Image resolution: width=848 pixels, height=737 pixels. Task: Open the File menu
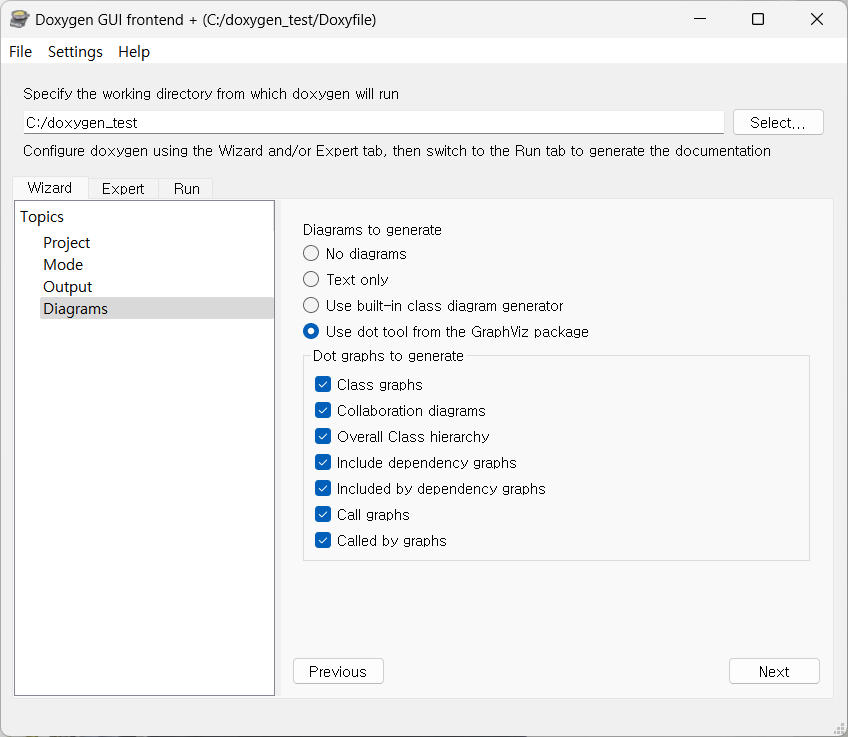coord(21,52)
